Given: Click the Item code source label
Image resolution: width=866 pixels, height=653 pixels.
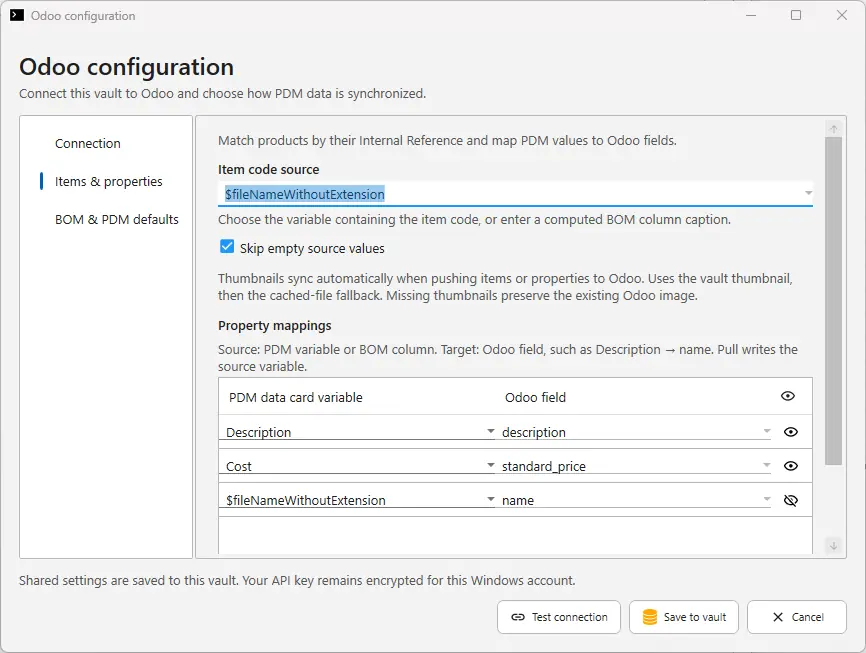Looking at the screenshot, I should click(268, 170).
